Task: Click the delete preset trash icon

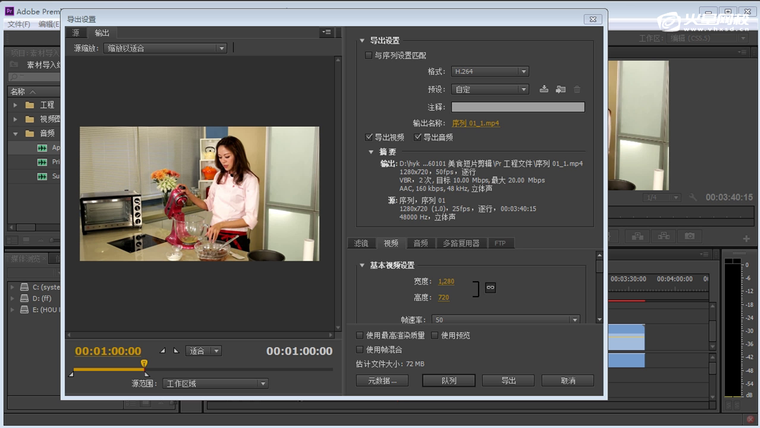Action: tap(576, 89)
